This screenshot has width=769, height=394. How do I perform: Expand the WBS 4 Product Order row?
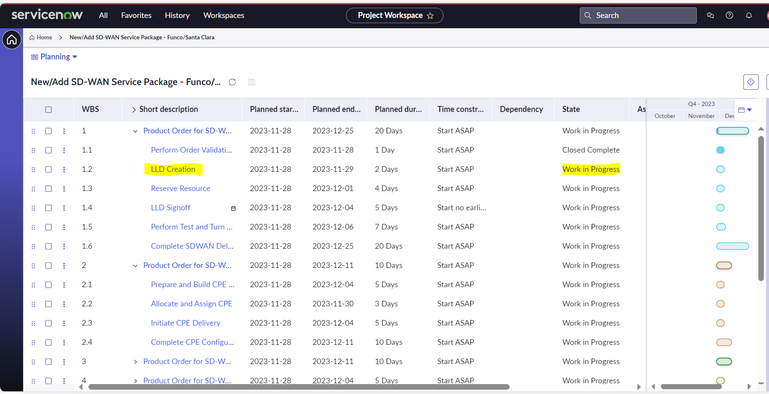135,381
